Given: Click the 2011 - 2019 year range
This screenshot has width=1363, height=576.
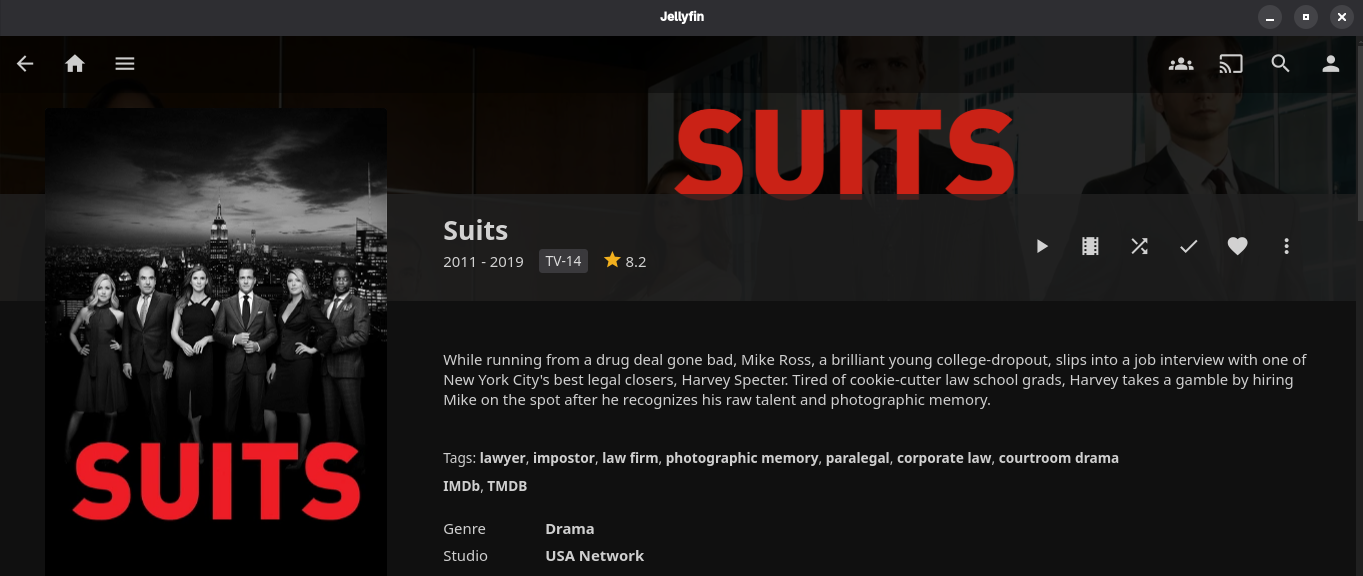Looking at the screenshot, I should pyautogui.click(x=483, y=262).
